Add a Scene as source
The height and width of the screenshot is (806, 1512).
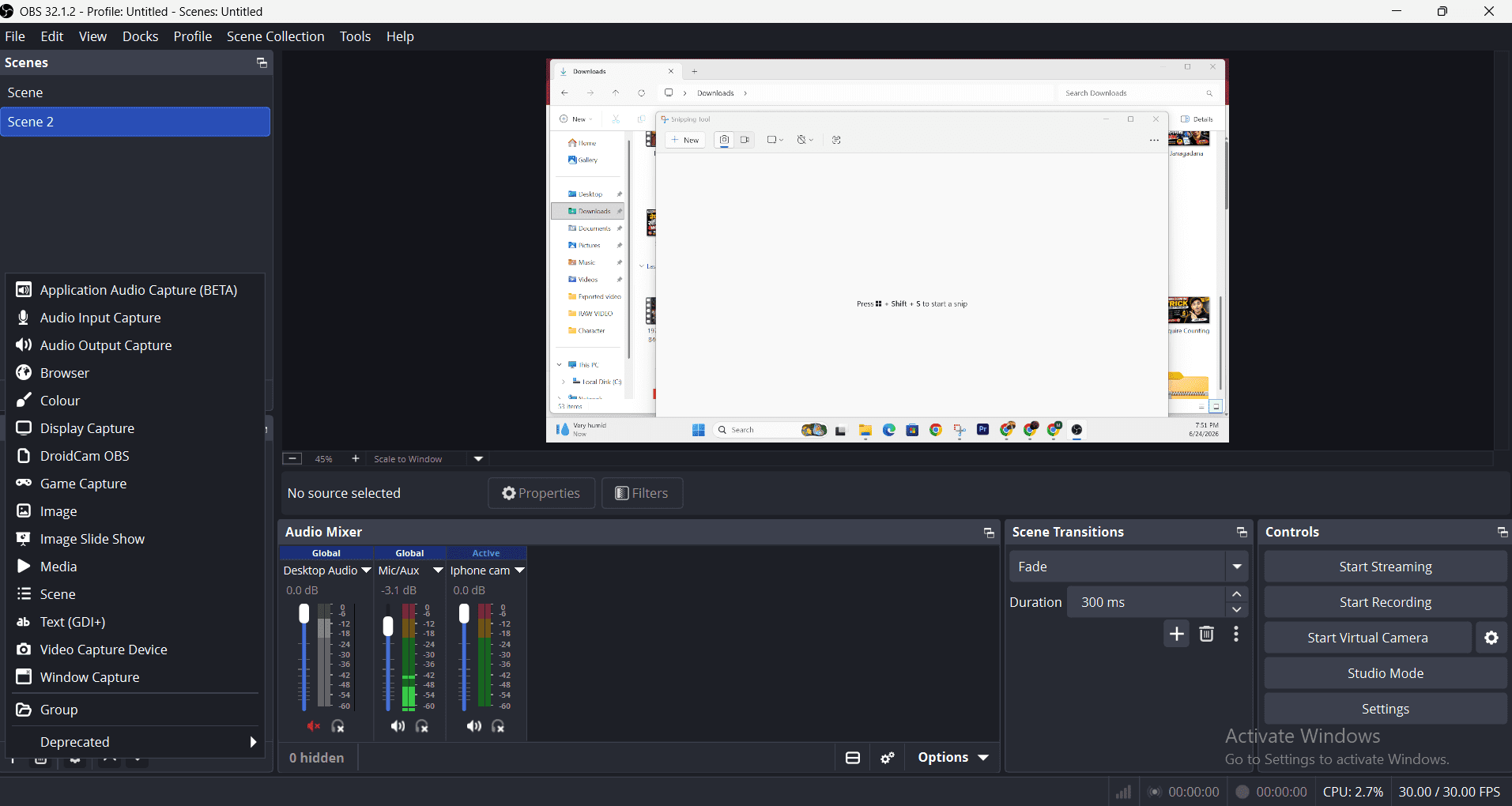135,594
